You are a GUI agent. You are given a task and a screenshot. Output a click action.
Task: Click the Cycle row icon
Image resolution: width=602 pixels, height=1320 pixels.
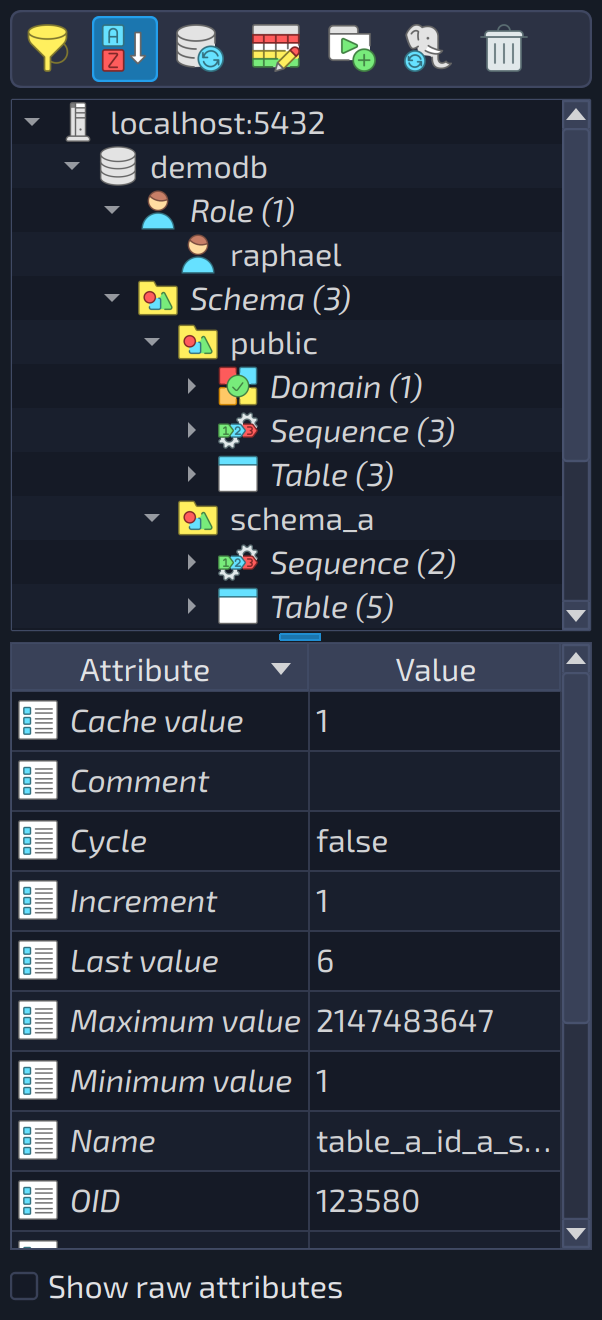(39, 841)
